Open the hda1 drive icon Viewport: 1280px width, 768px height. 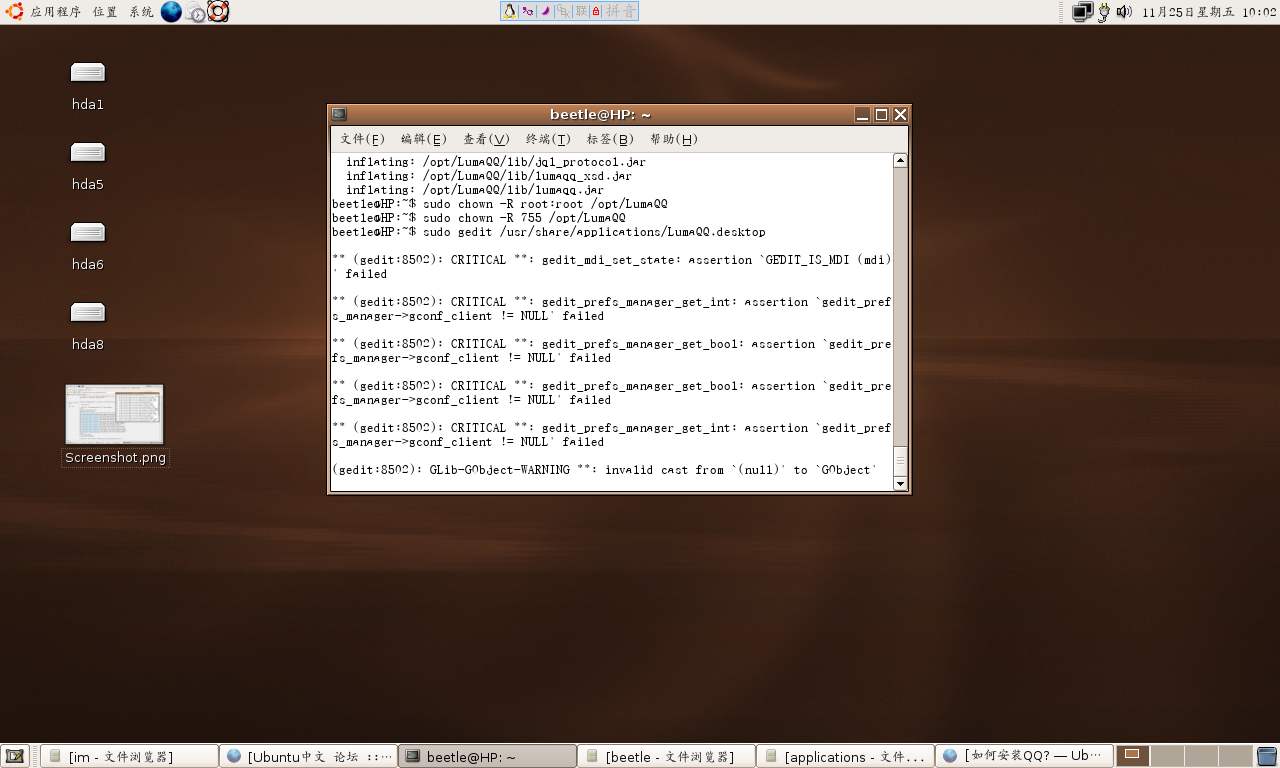point(88,72)
